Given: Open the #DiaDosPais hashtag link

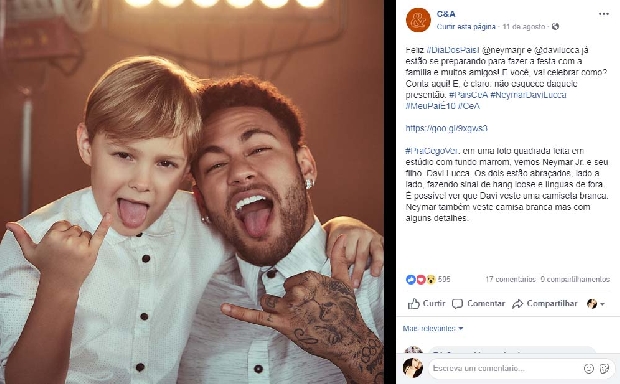Looking at the screenshot, I should pos(453,50).
